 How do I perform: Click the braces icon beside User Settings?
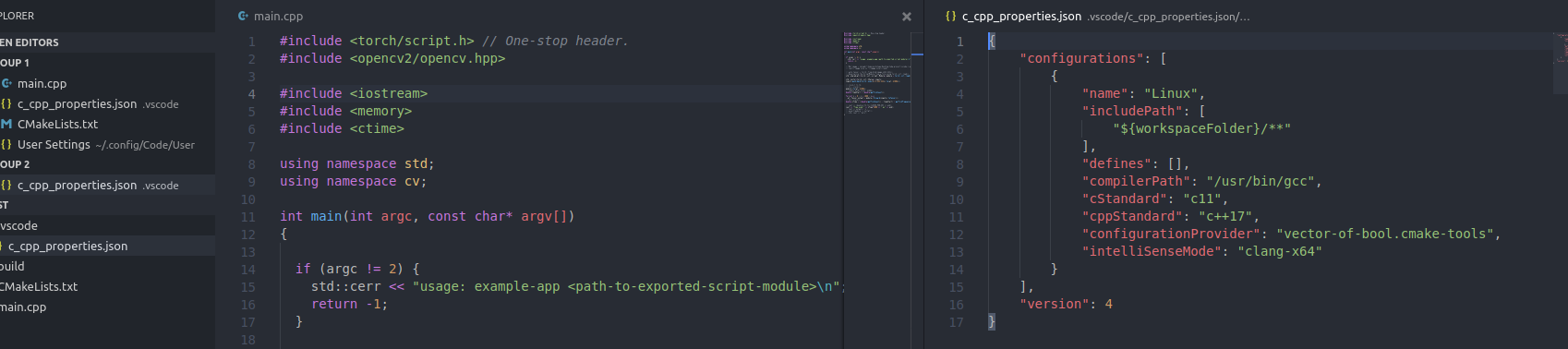[6, 144]
